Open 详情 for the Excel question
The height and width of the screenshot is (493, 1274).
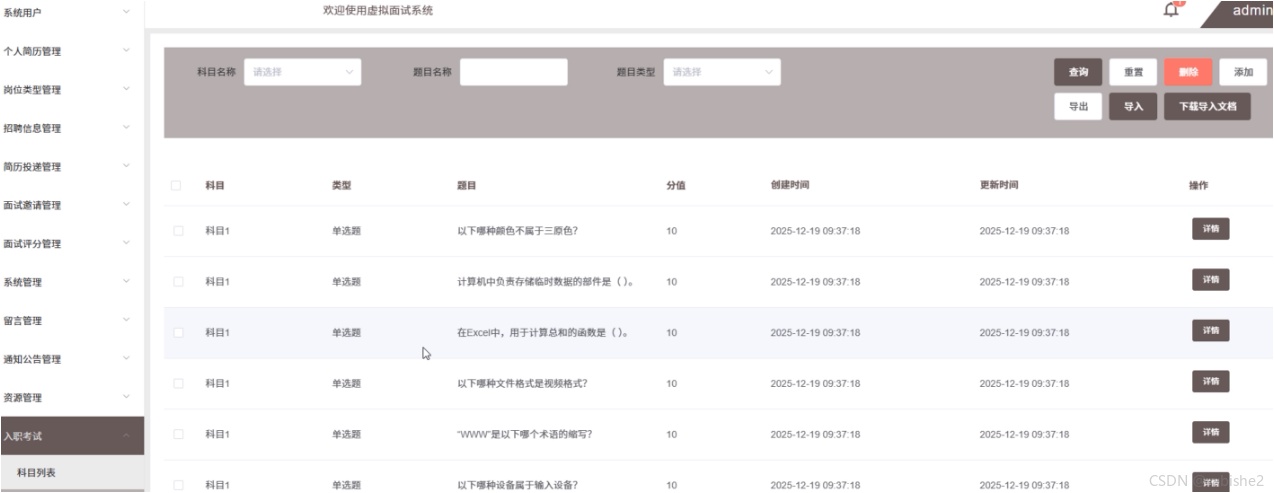[1210, 330]
